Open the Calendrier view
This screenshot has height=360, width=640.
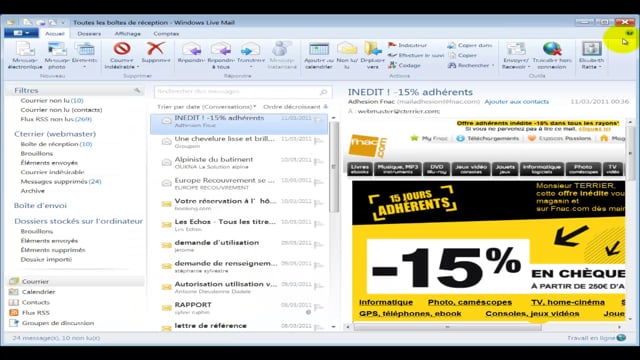tap(38, 292)
